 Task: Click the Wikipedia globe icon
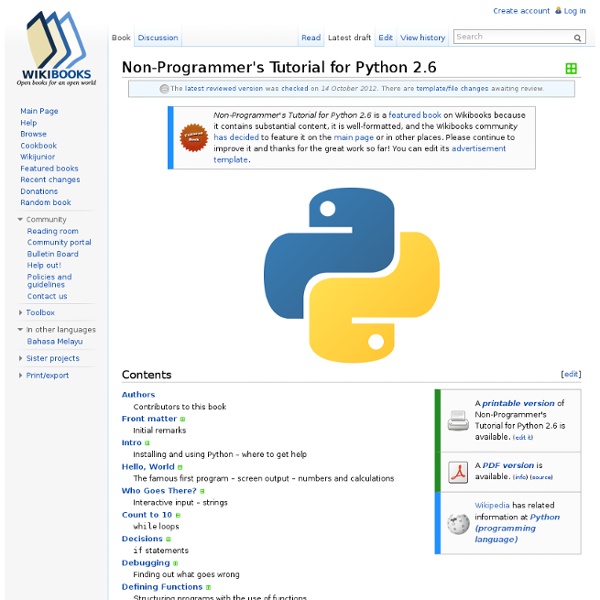458,523
